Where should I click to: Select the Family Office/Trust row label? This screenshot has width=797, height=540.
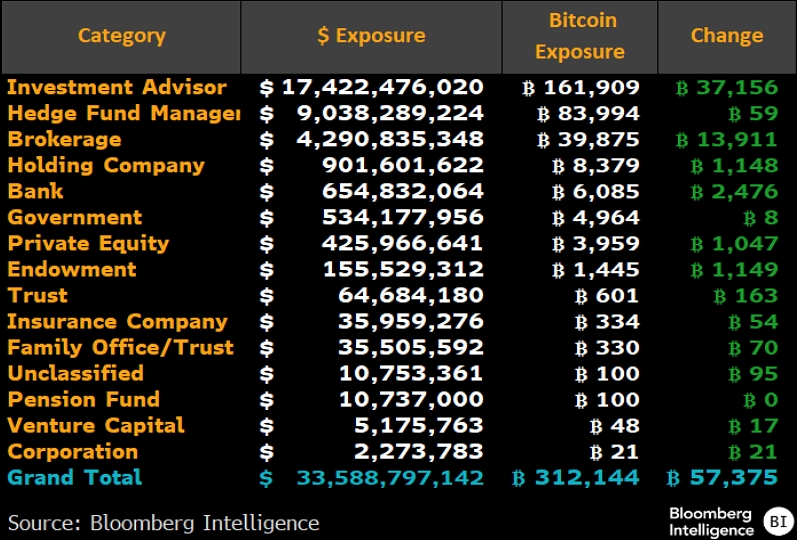coord(120,347)
